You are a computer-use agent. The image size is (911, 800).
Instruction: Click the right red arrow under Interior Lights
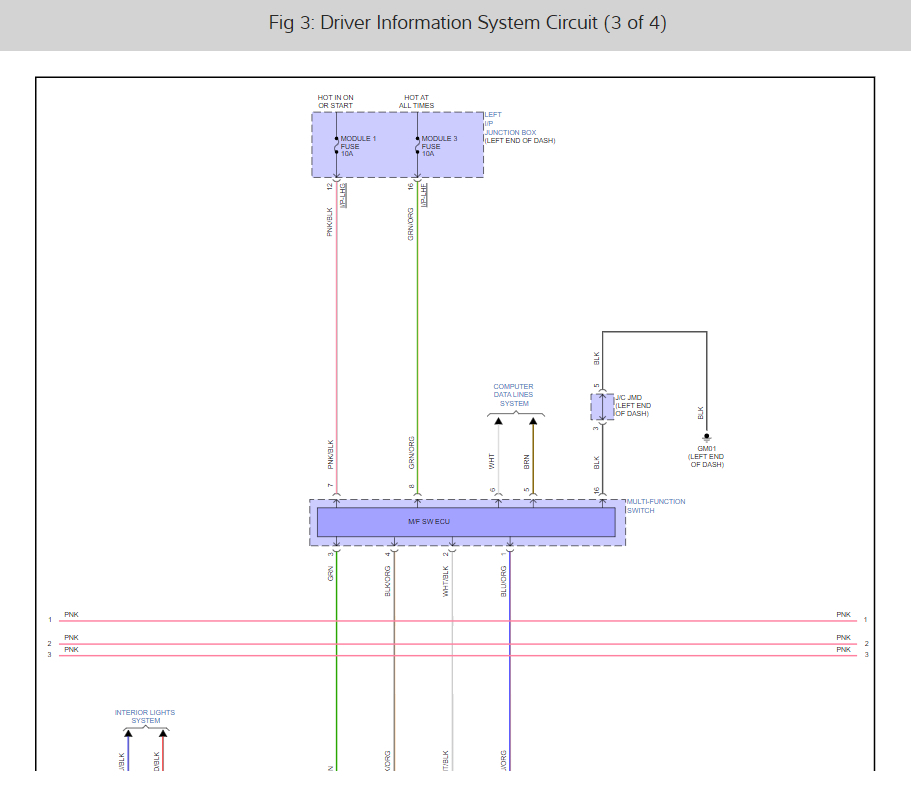[x=163, y=734]
